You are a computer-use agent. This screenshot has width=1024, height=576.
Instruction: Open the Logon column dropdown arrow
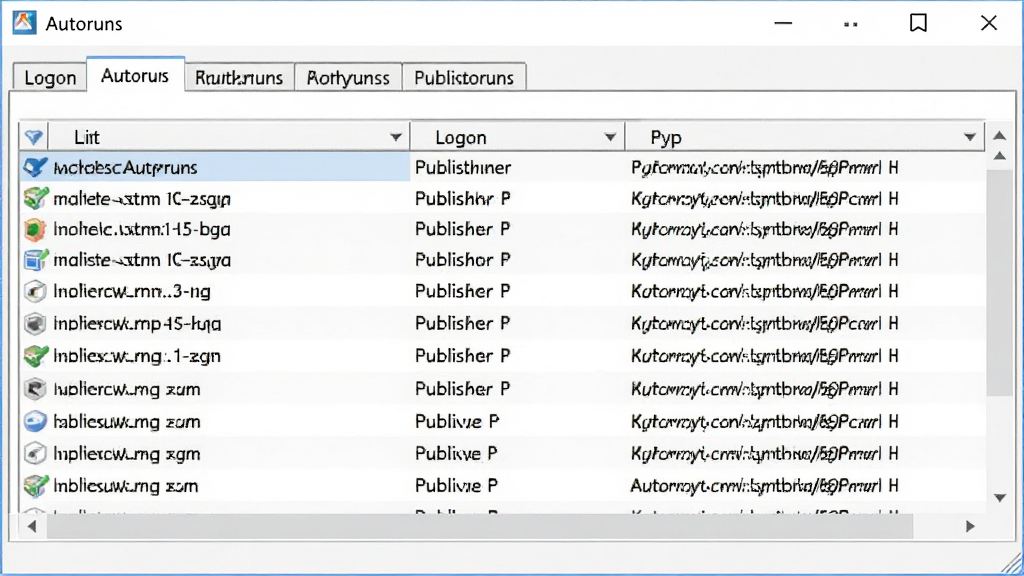[x=610, y=137]
